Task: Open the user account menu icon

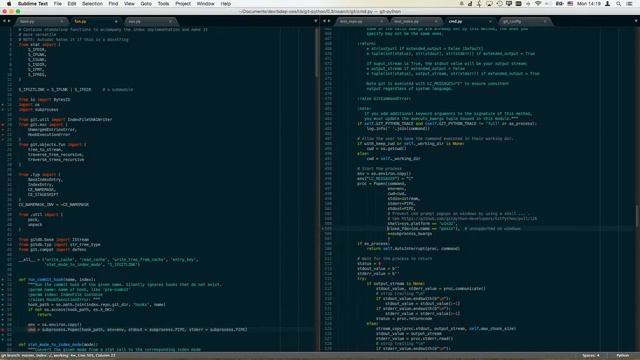Action: click(x=607, y=4)
